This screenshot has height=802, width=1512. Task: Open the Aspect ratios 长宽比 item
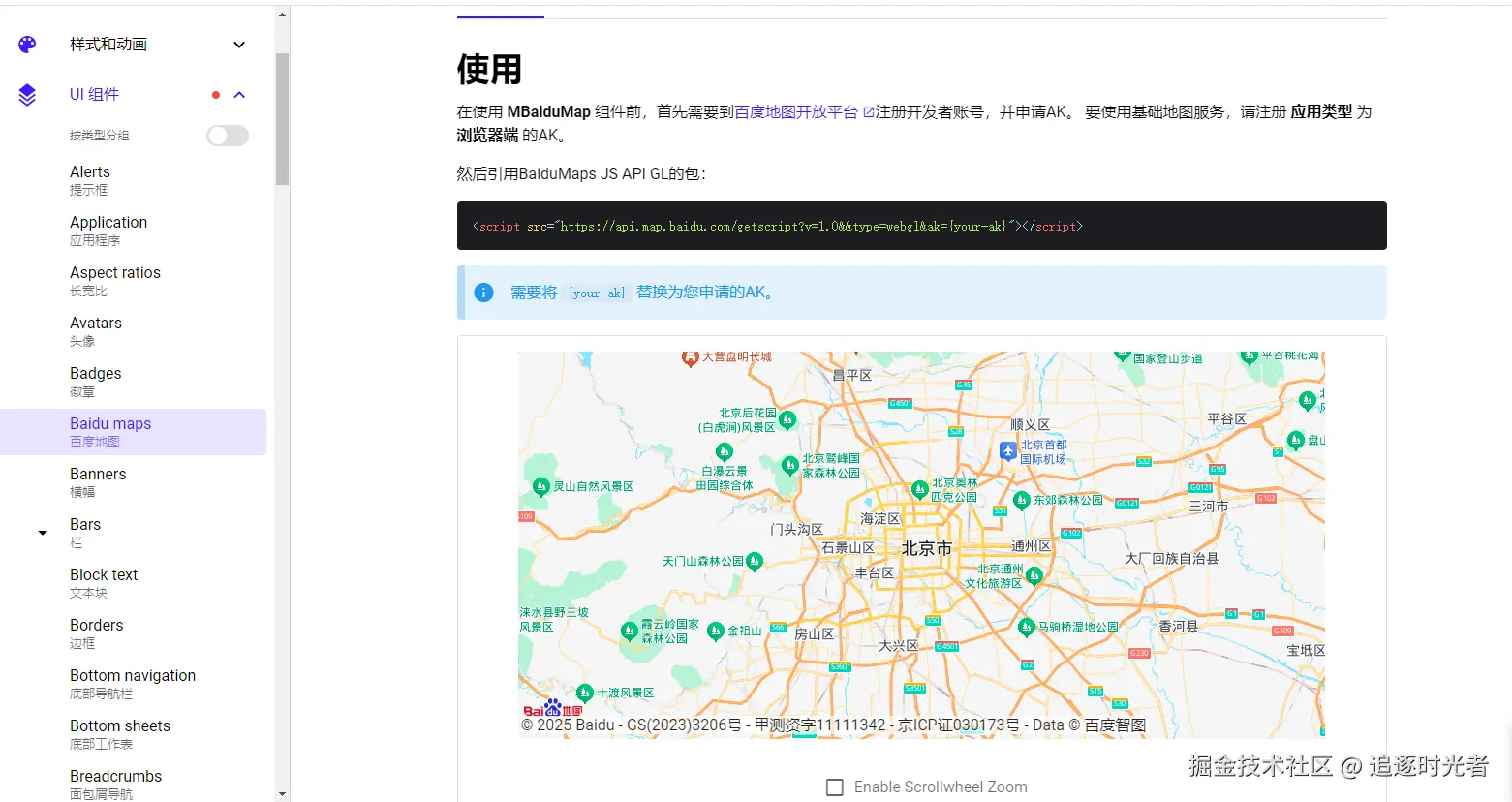pos(133,281)
